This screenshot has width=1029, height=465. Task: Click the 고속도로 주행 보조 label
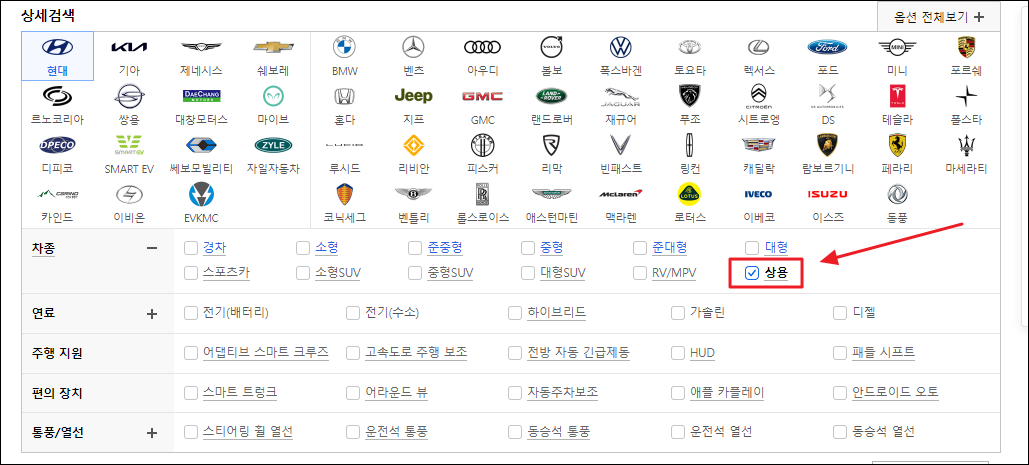tap(416, 353)
